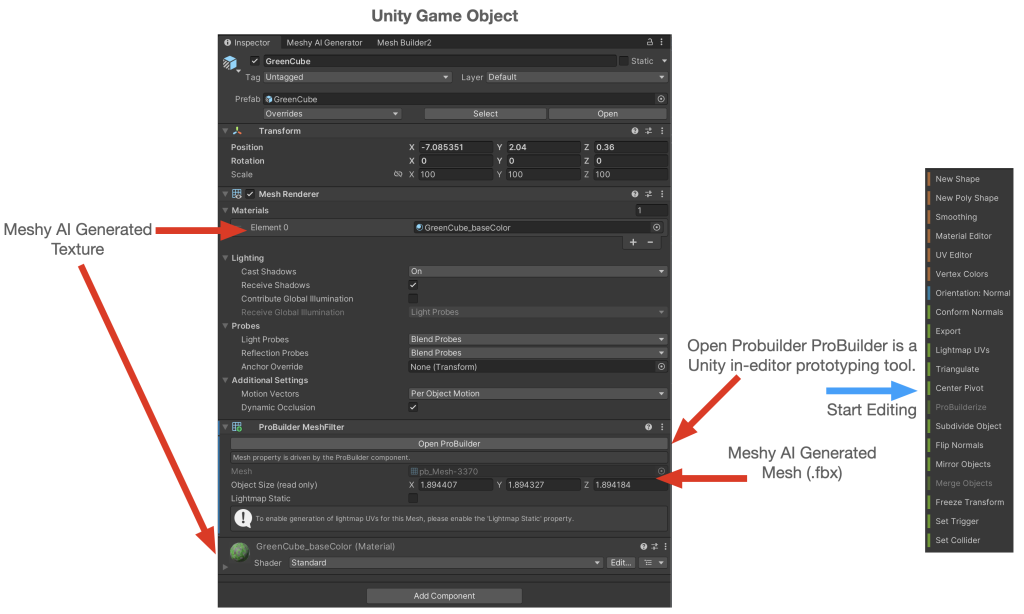The width and height of the screenshot is (1024, 614).
Task: Click the GreenCube game object cube icon
Action: [230, 63]
